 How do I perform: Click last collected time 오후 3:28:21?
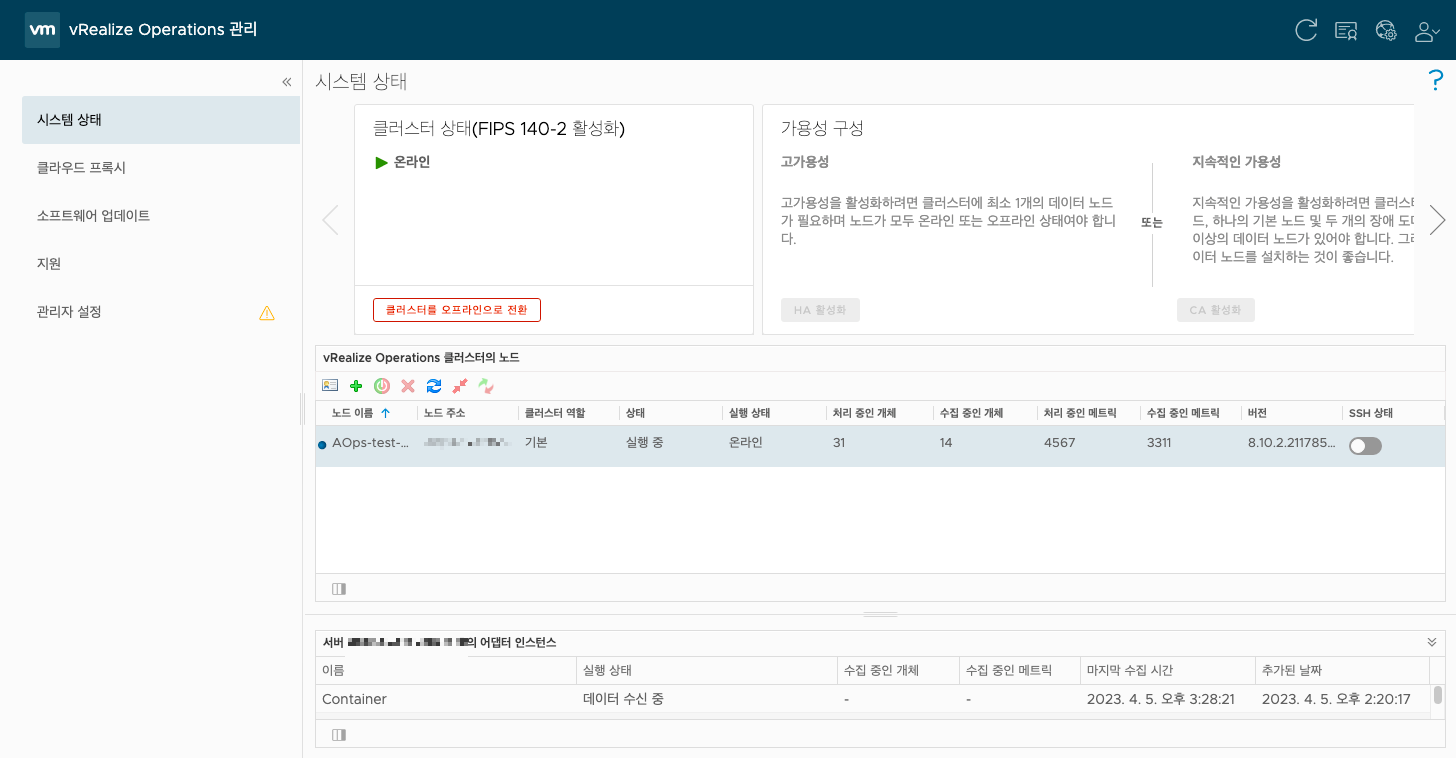point(1160,700)
